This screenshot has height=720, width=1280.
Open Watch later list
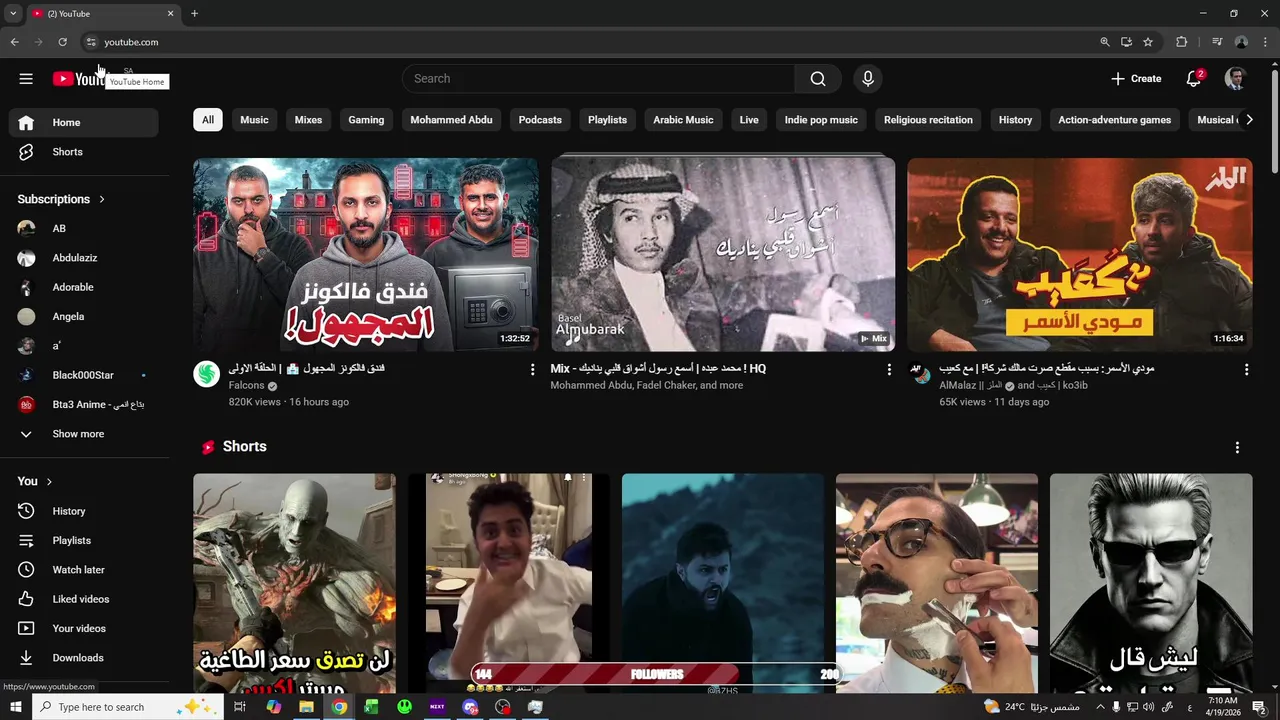point(83,570)
